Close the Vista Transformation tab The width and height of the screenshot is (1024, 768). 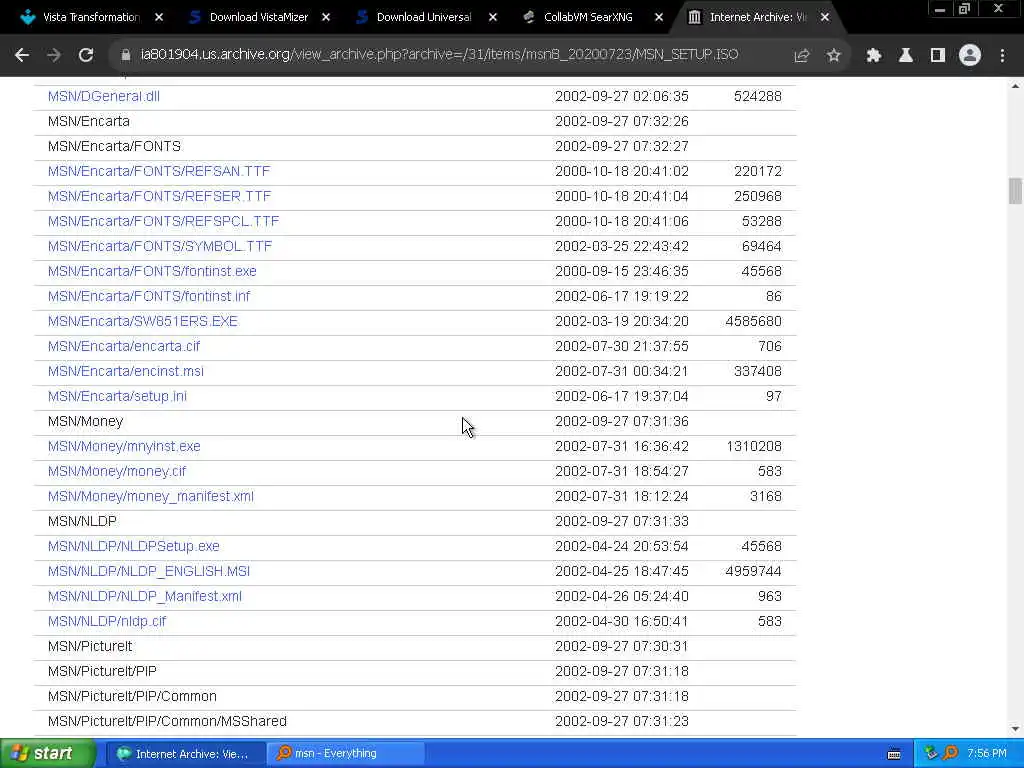159,17
